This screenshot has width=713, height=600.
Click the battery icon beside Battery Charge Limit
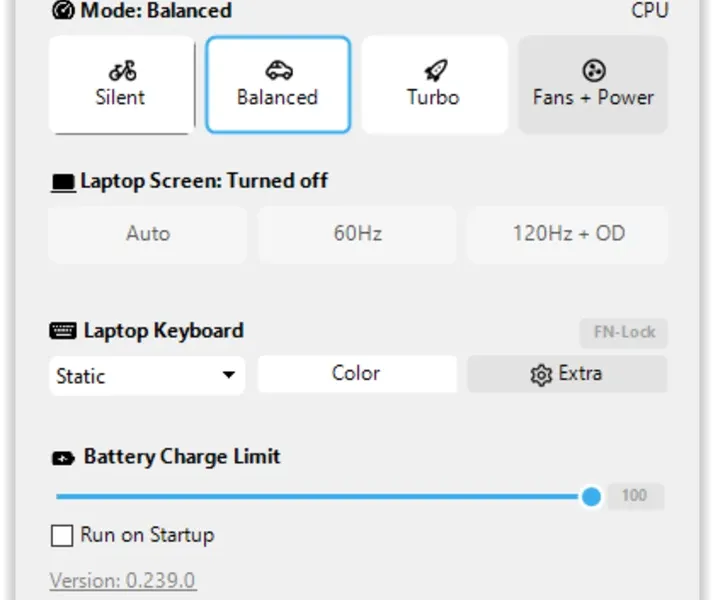point(63,458)
